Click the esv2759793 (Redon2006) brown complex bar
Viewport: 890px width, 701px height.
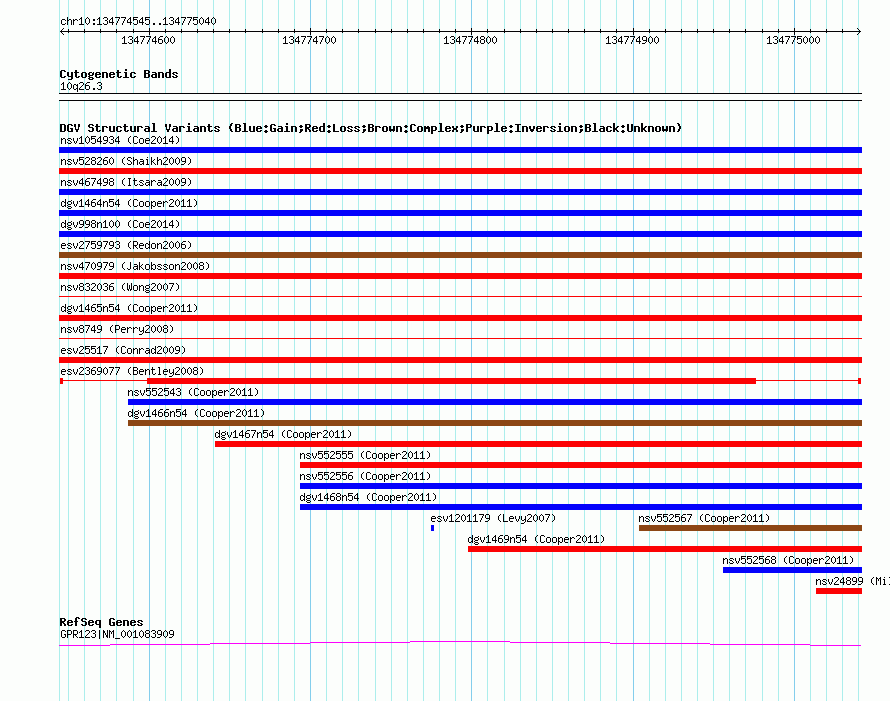click(x=460, y=255)
